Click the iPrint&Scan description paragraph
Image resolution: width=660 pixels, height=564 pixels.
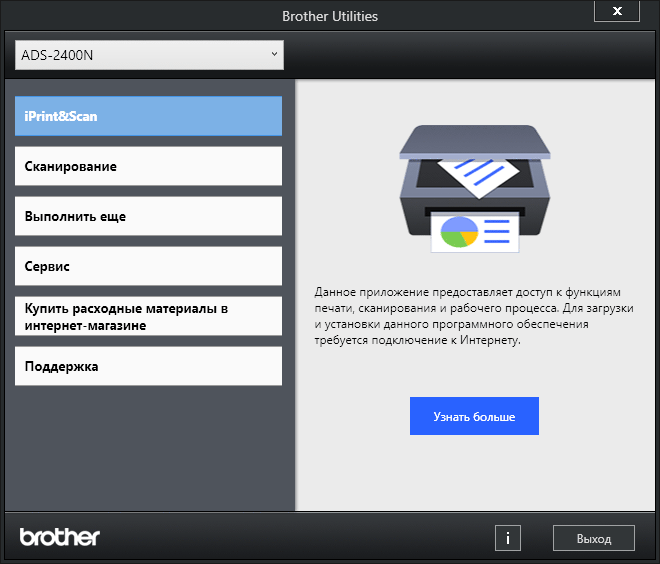pyautogui.click(x=474, y=316)
